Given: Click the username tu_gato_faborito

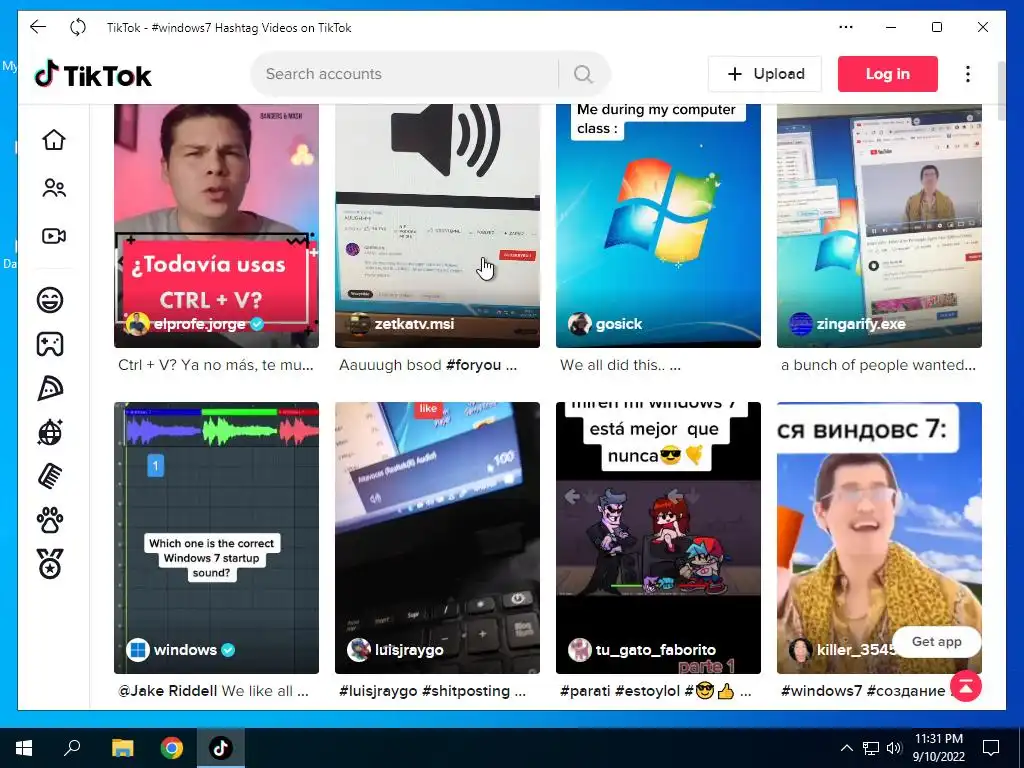Looking at the screenshot, I should coord(656,650).
